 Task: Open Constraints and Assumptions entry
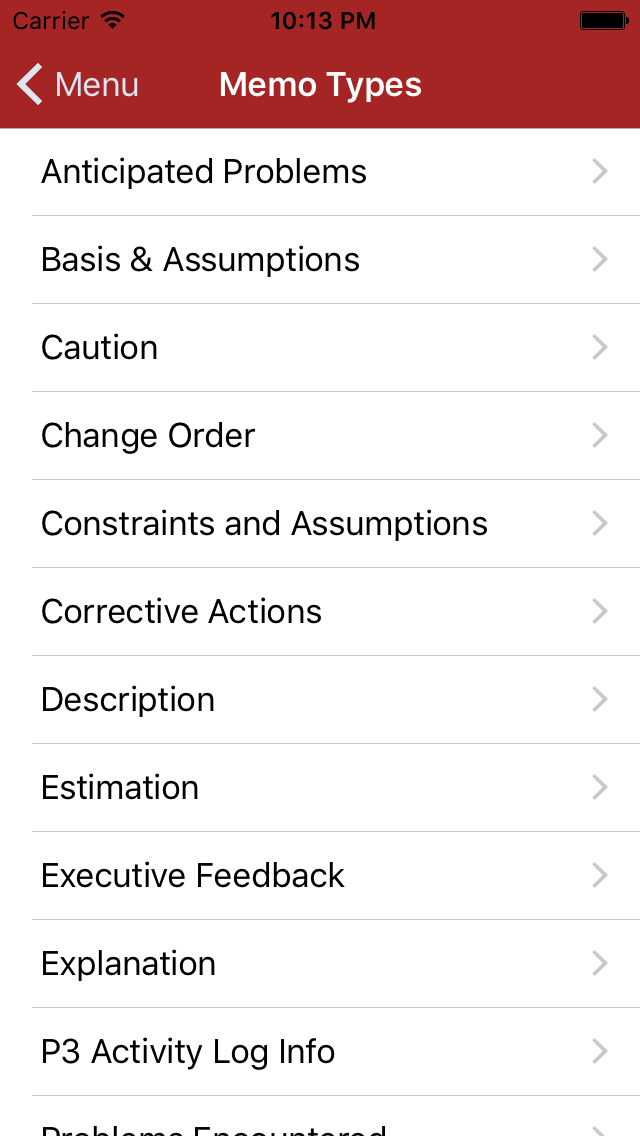264,524
